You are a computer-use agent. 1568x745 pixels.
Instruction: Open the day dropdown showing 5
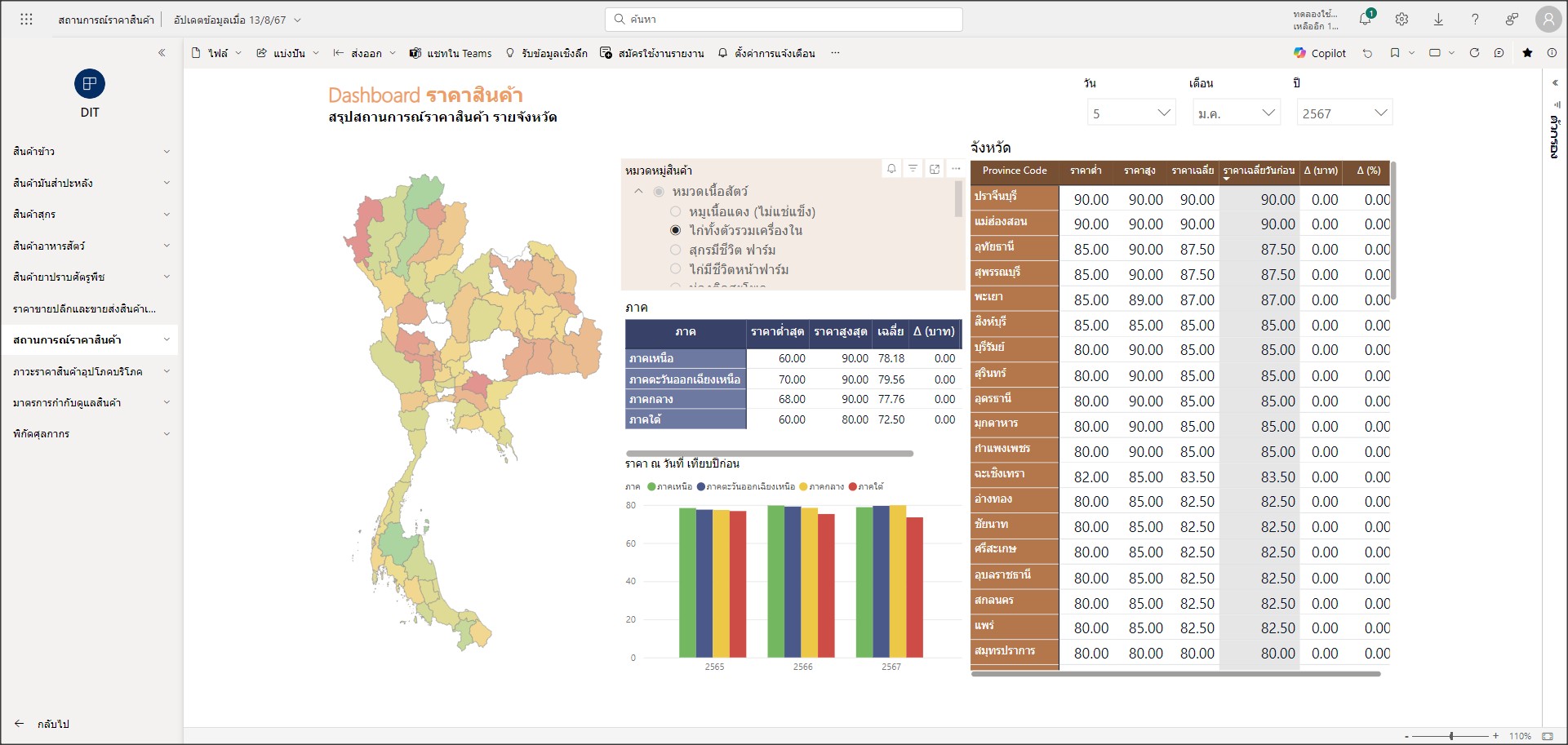click(1131, 113)
